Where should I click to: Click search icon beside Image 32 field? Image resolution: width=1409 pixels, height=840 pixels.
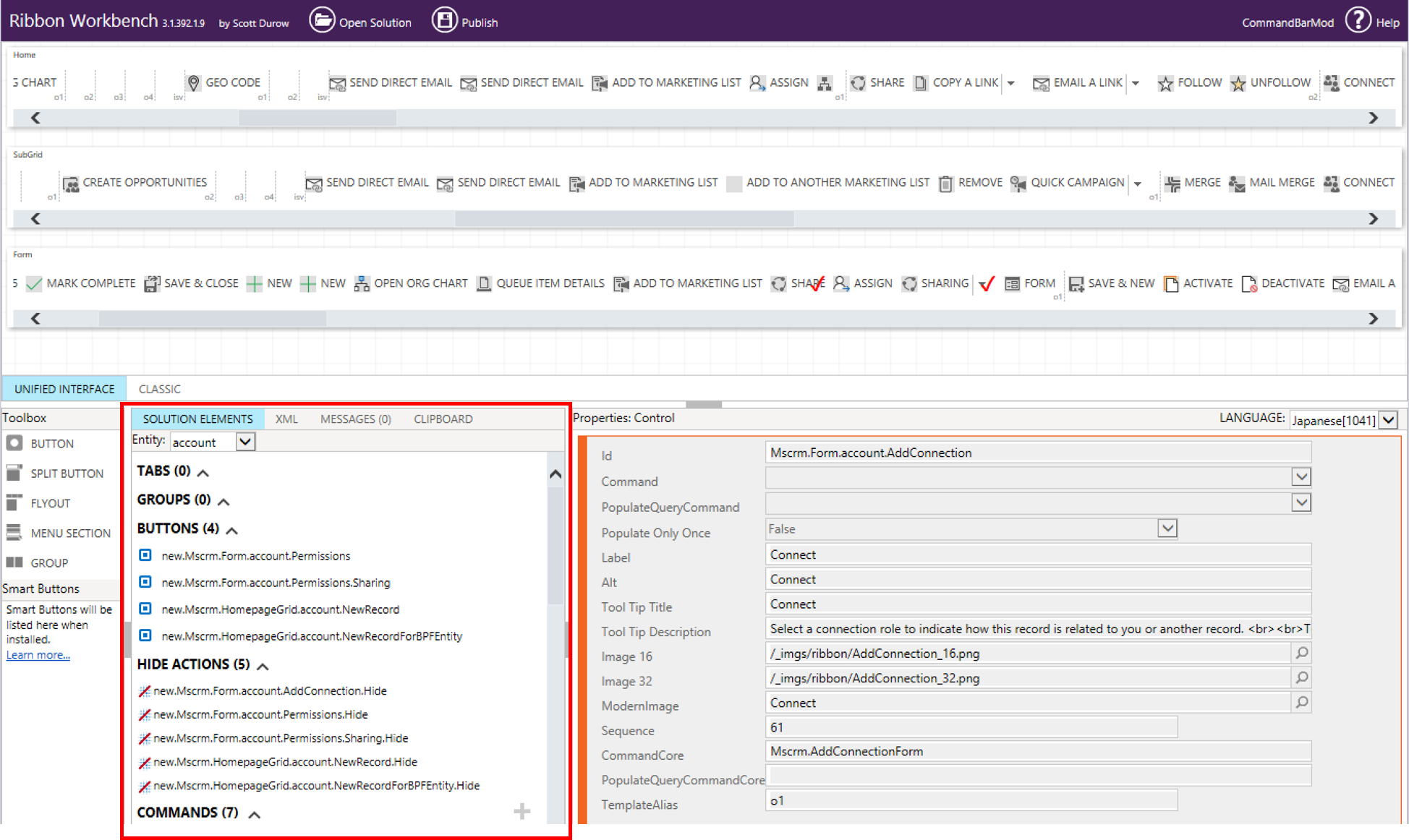(1301, 678)
